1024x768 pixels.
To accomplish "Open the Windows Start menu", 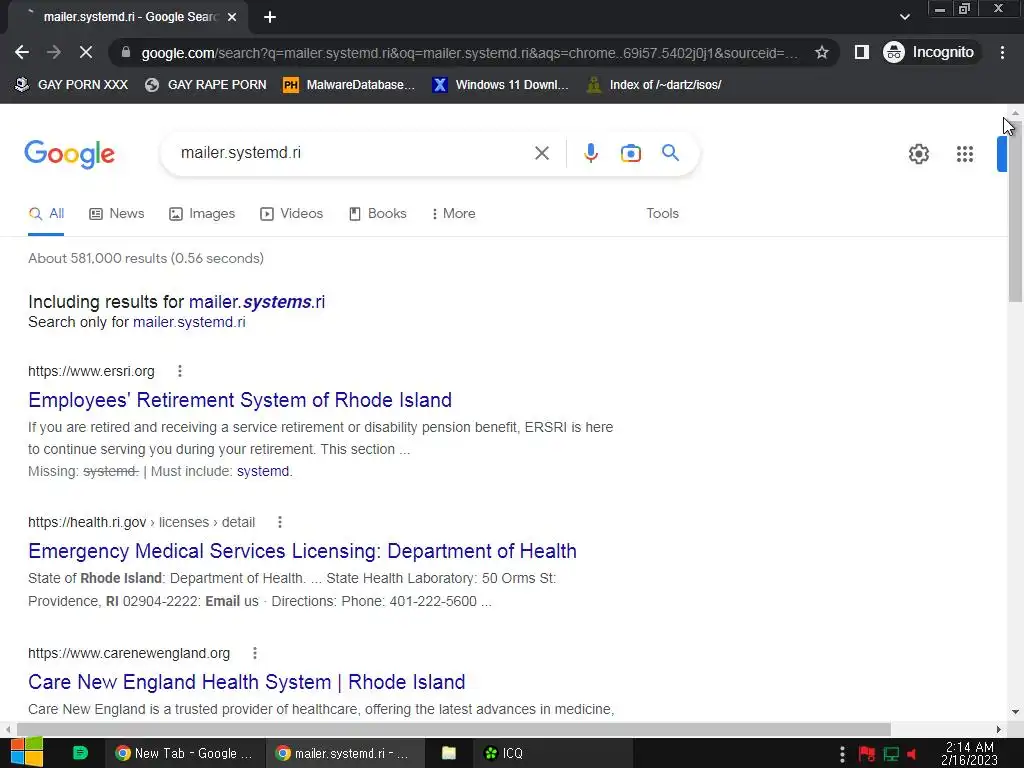I will [x=26, y=753].
